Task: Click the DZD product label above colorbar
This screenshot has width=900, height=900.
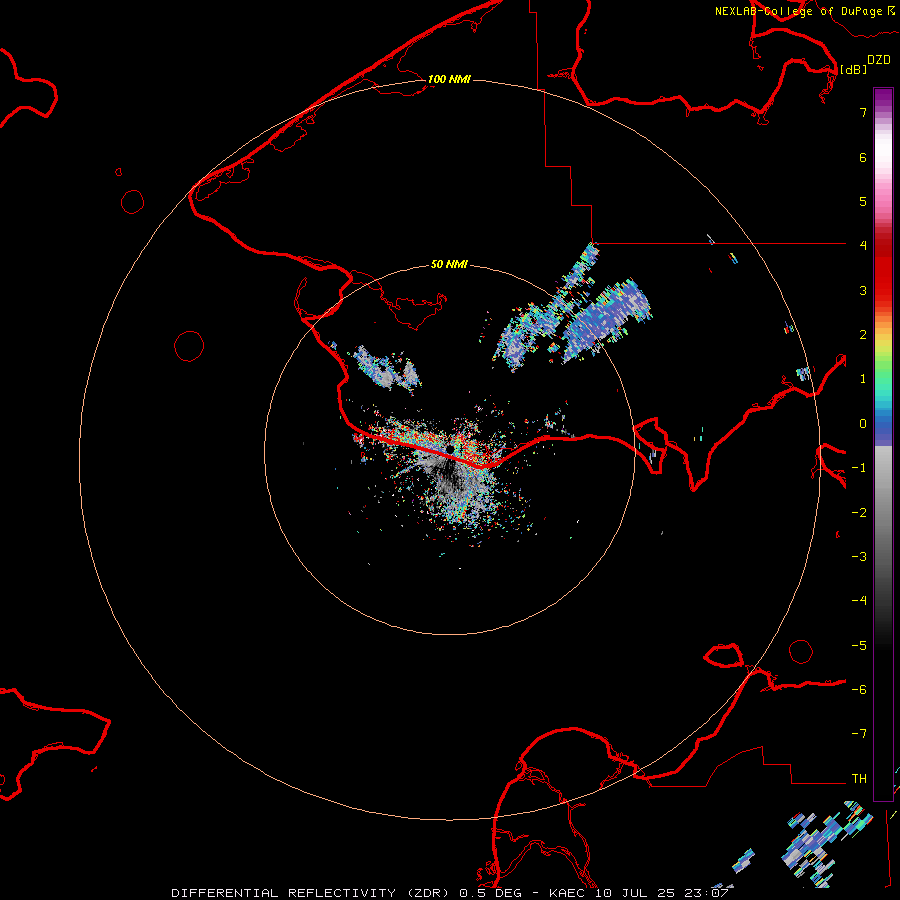Action: pyautogui.click(x=879, y=60)
